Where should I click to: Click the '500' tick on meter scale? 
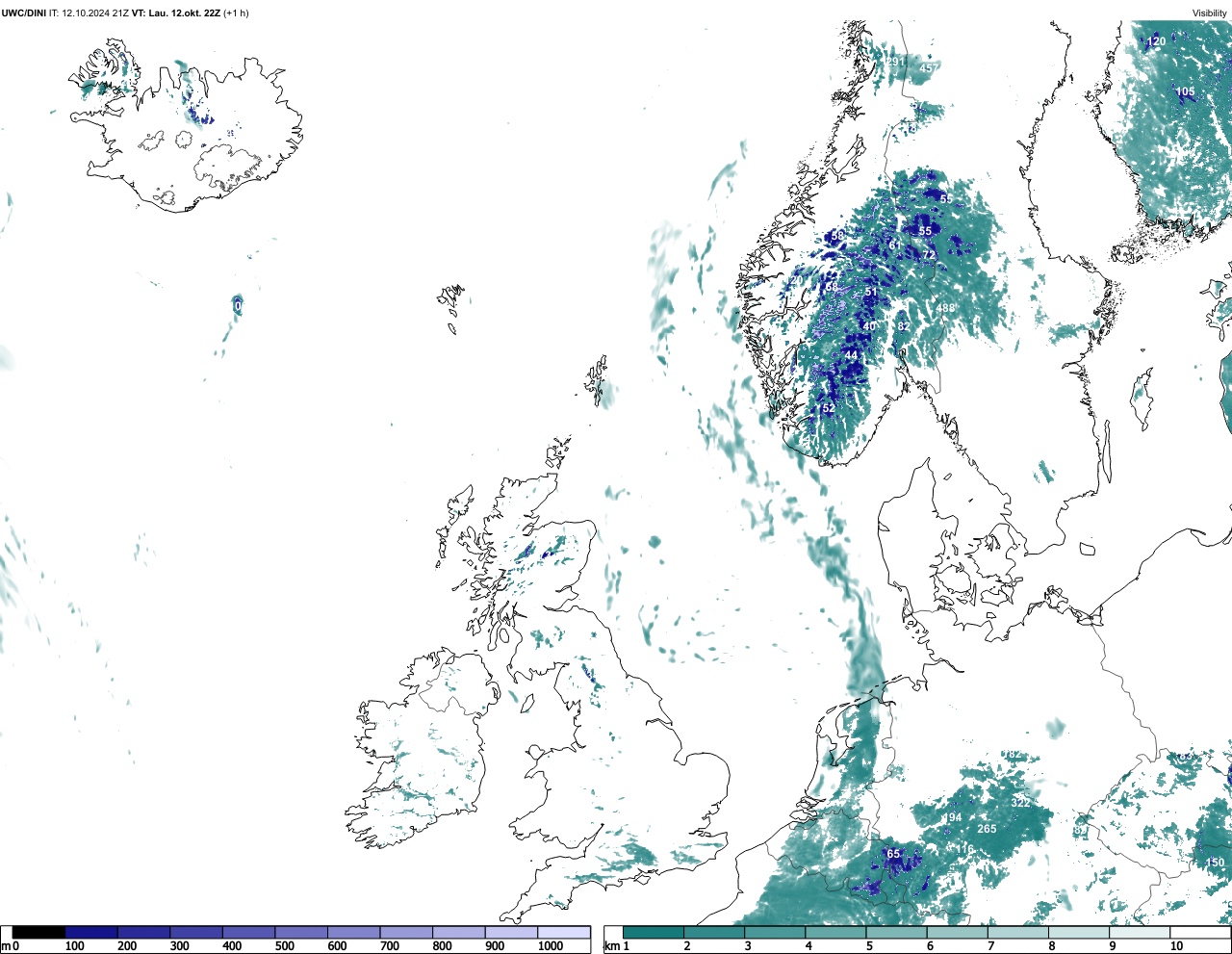(x=286, y=946)
